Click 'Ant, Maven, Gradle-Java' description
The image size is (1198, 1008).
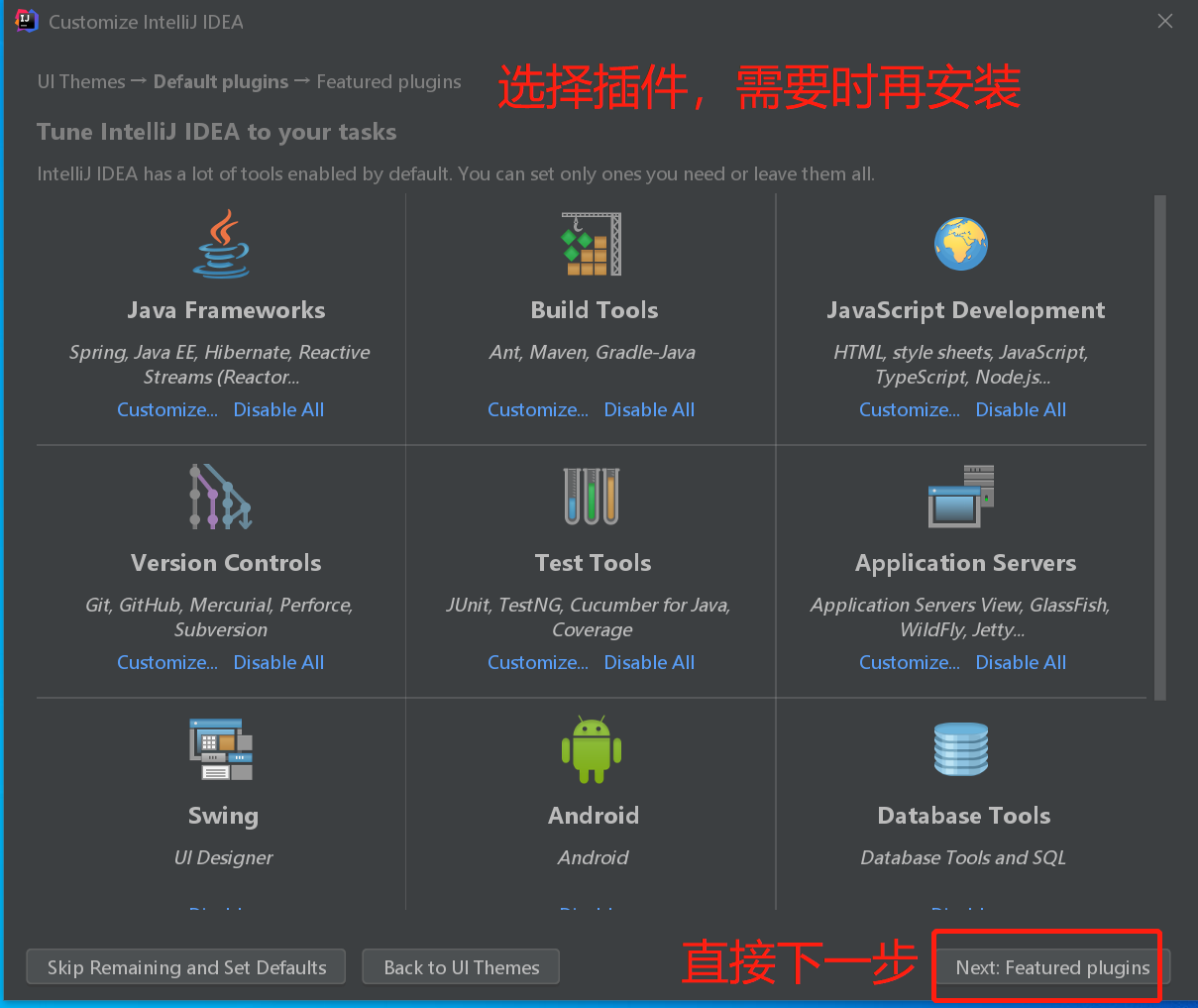[x=593, y=352]
